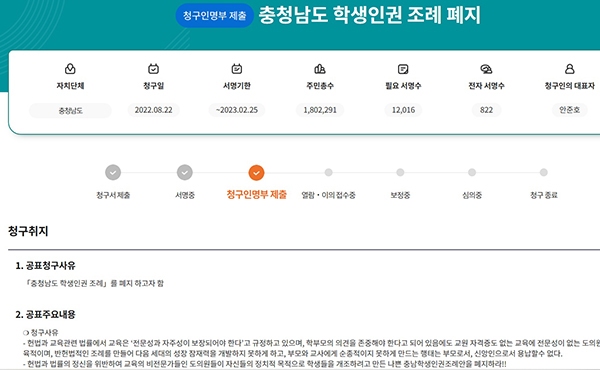The width and height of the screenshot is (600, 370).
Task: Select the 보정중 step dot
Action: (x=400, y=173)
